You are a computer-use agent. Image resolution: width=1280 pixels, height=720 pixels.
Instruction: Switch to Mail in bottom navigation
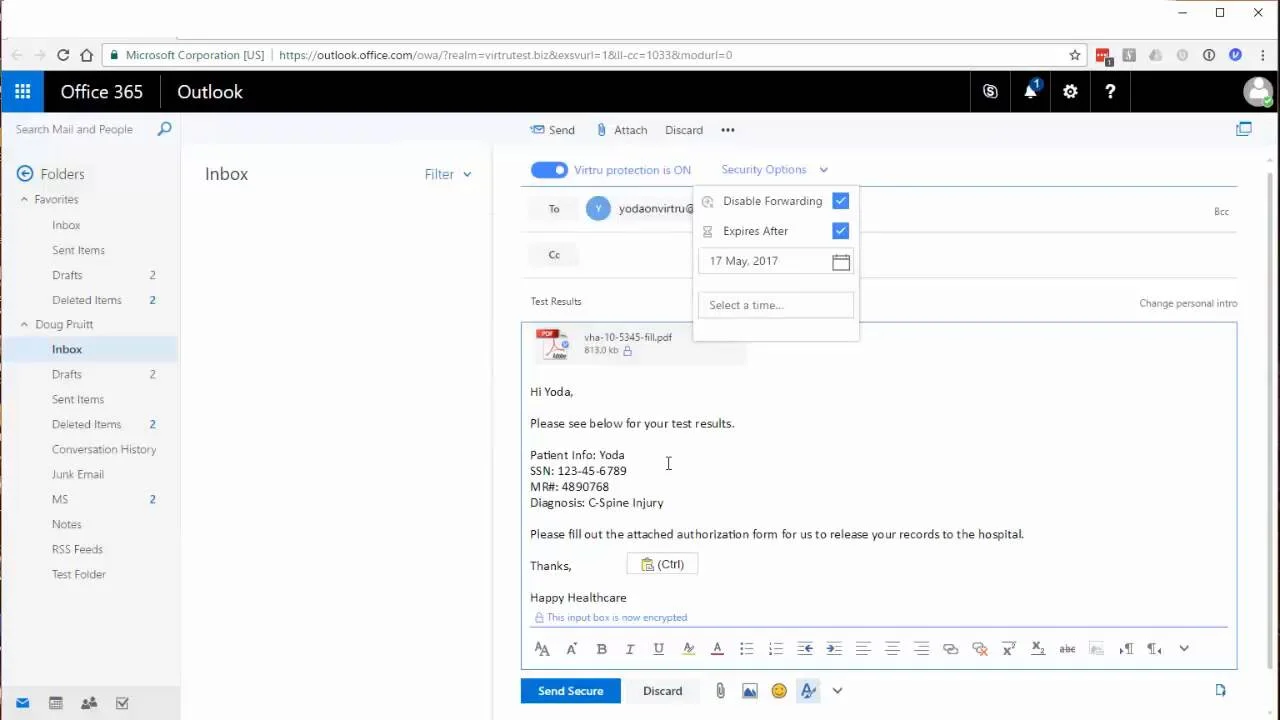[22, 703]
